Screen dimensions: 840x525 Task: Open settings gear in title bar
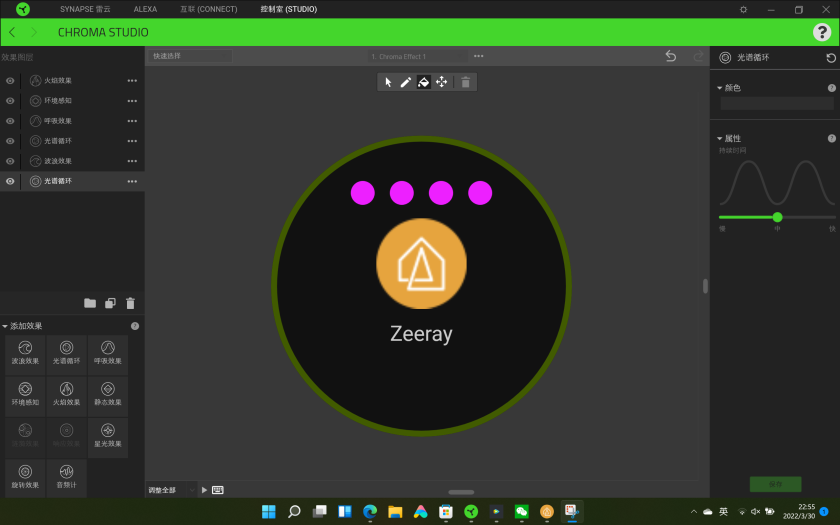pyautogui.click(x=744, y=9)
